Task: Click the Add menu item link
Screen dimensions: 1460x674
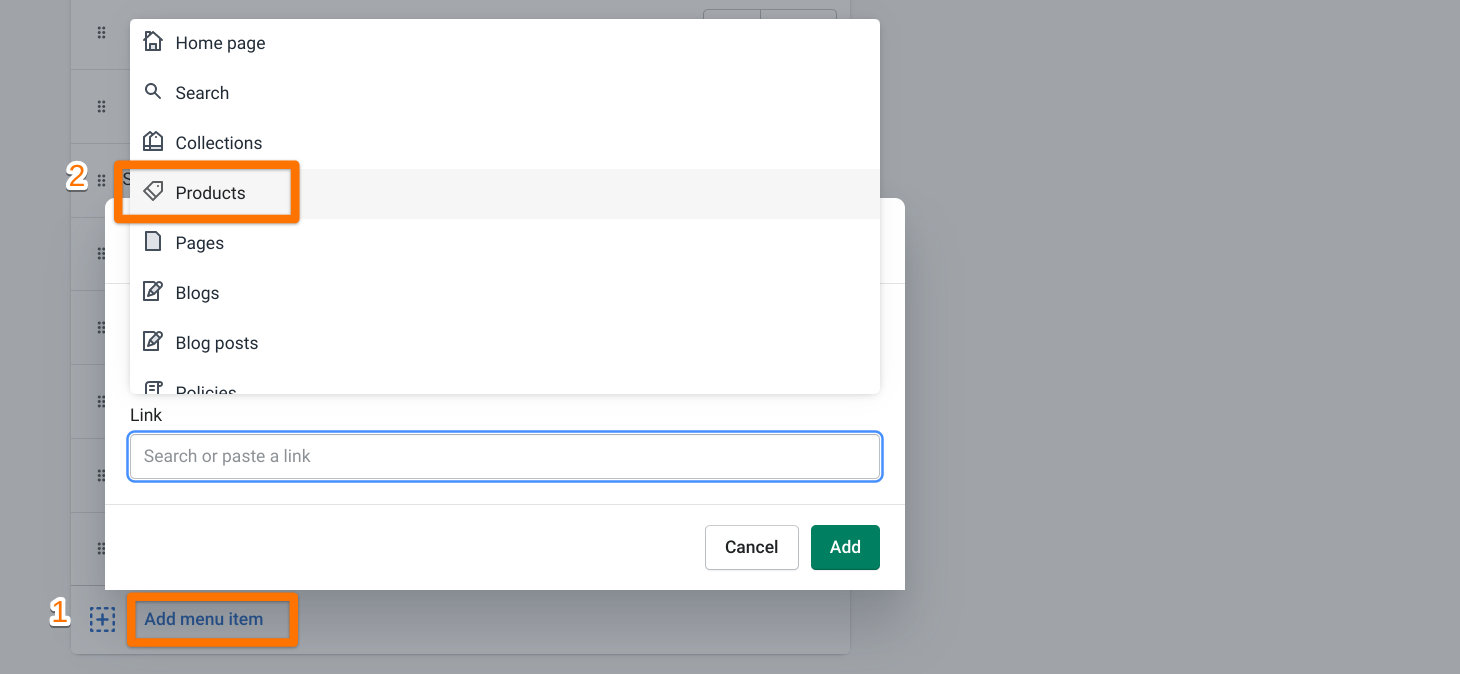Action: pos(204,619)
